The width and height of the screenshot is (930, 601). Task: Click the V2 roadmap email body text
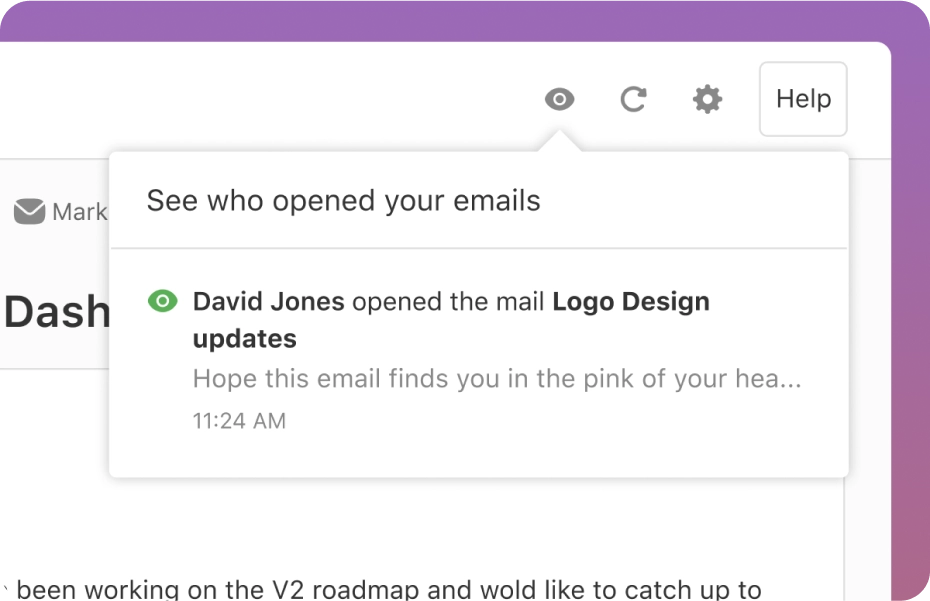tap(390, 590)
